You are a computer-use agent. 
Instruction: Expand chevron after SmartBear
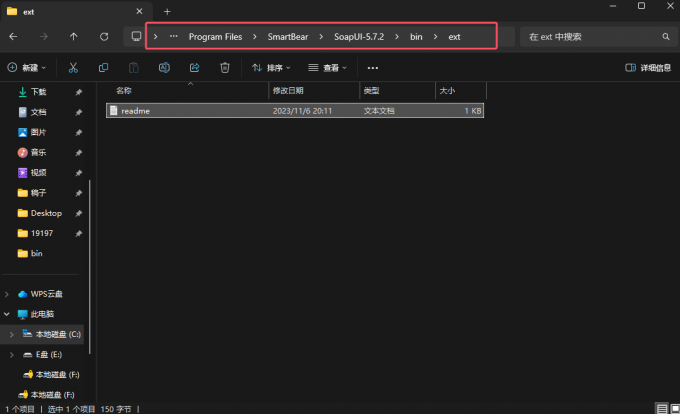tap(321, 37)
